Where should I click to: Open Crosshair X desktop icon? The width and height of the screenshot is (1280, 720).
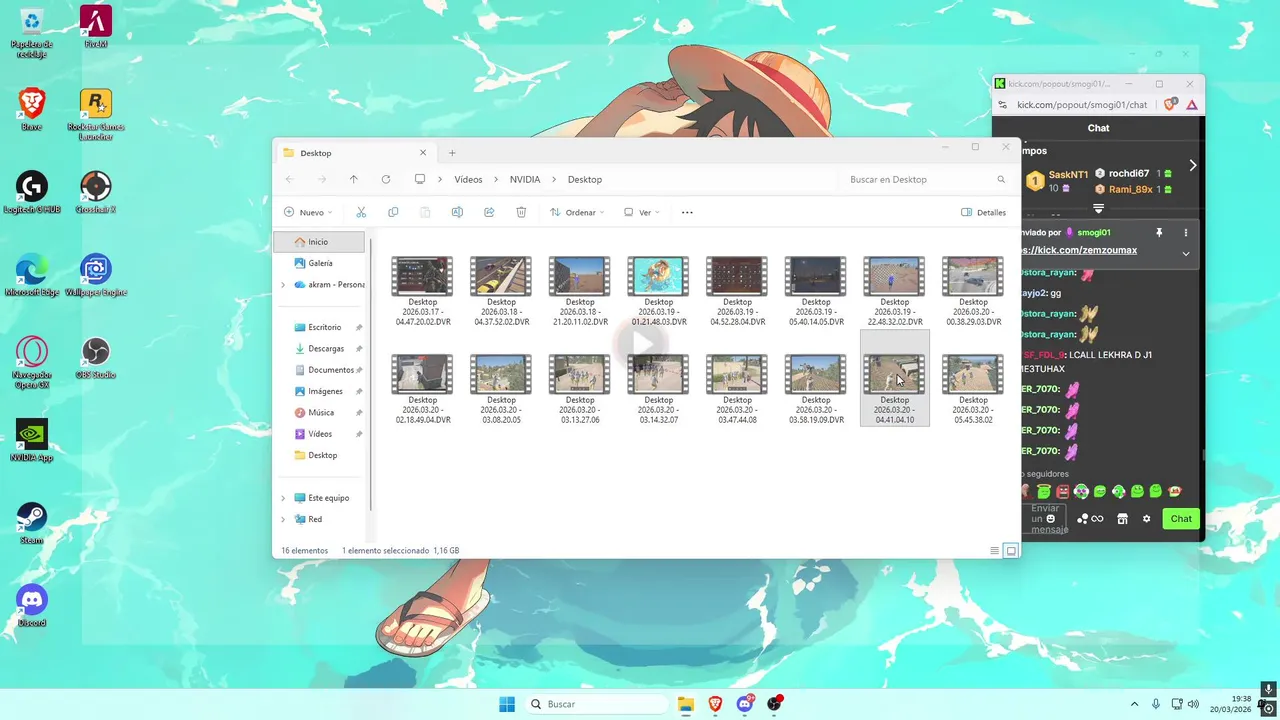click(96, 192)
